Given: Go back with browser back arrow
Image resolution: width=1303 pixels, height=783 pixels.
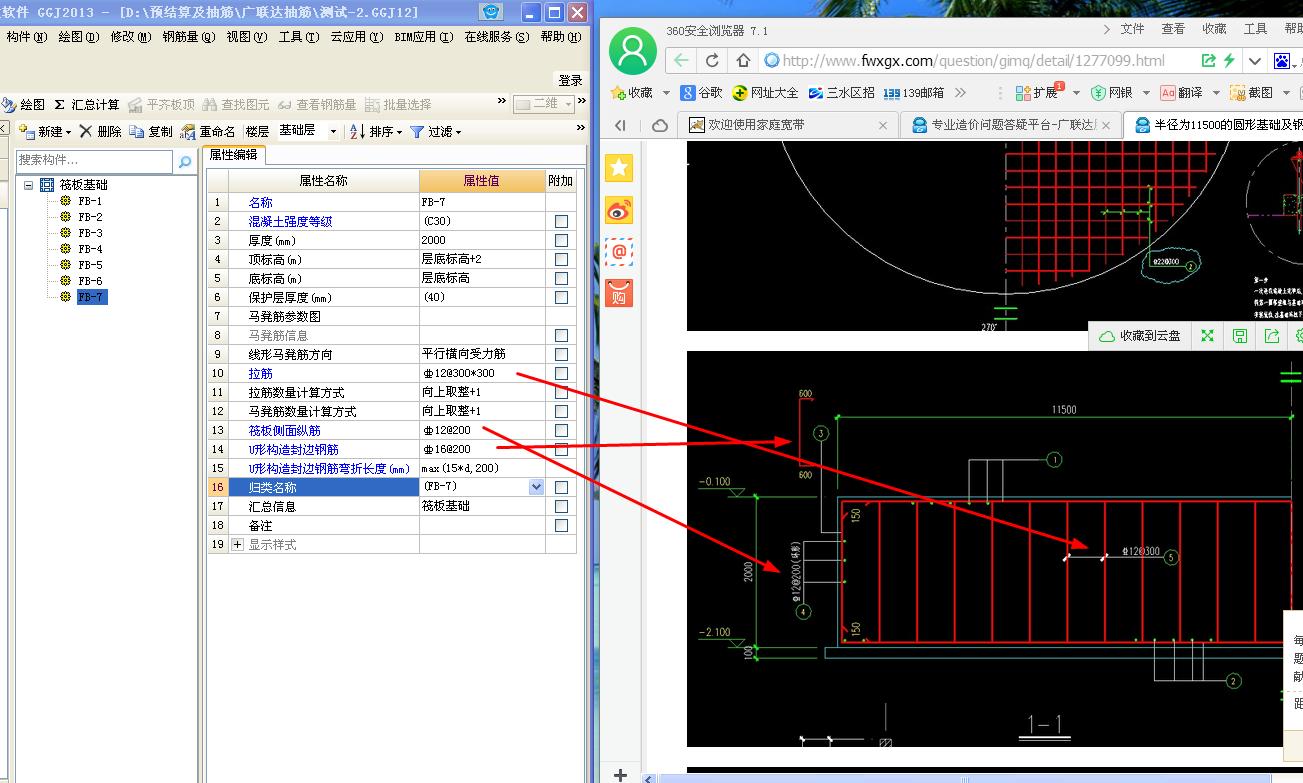Looking at the screenshot, I should [681, 60].
